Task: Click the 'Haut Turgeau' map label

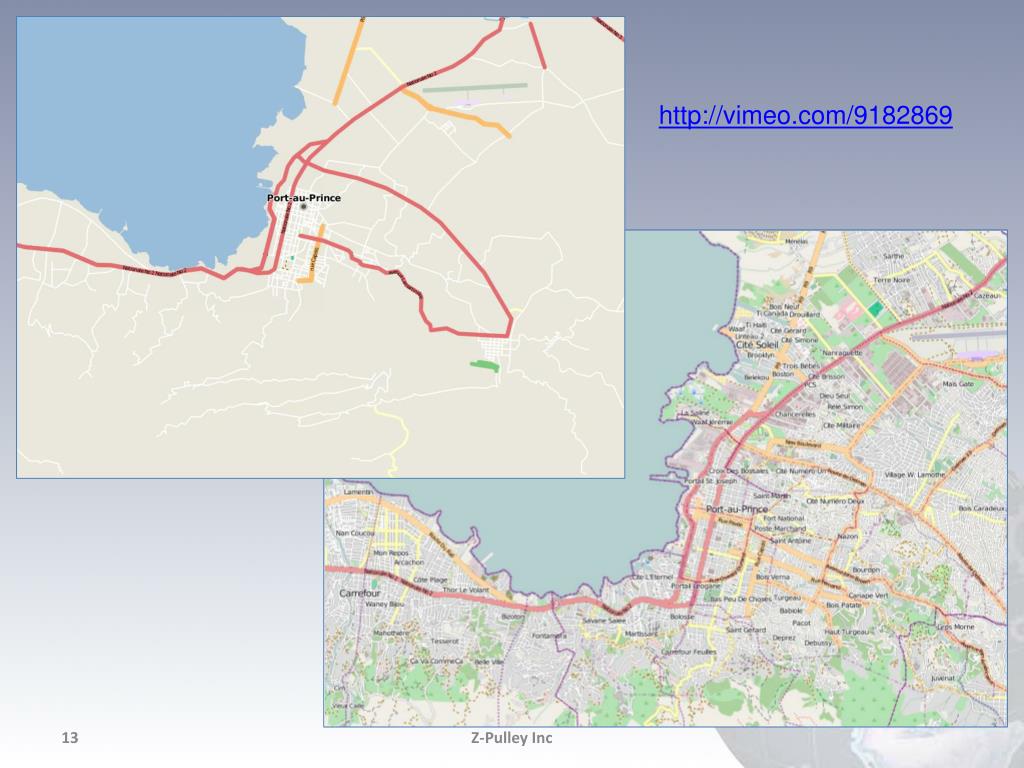Action: coord(846,632)
